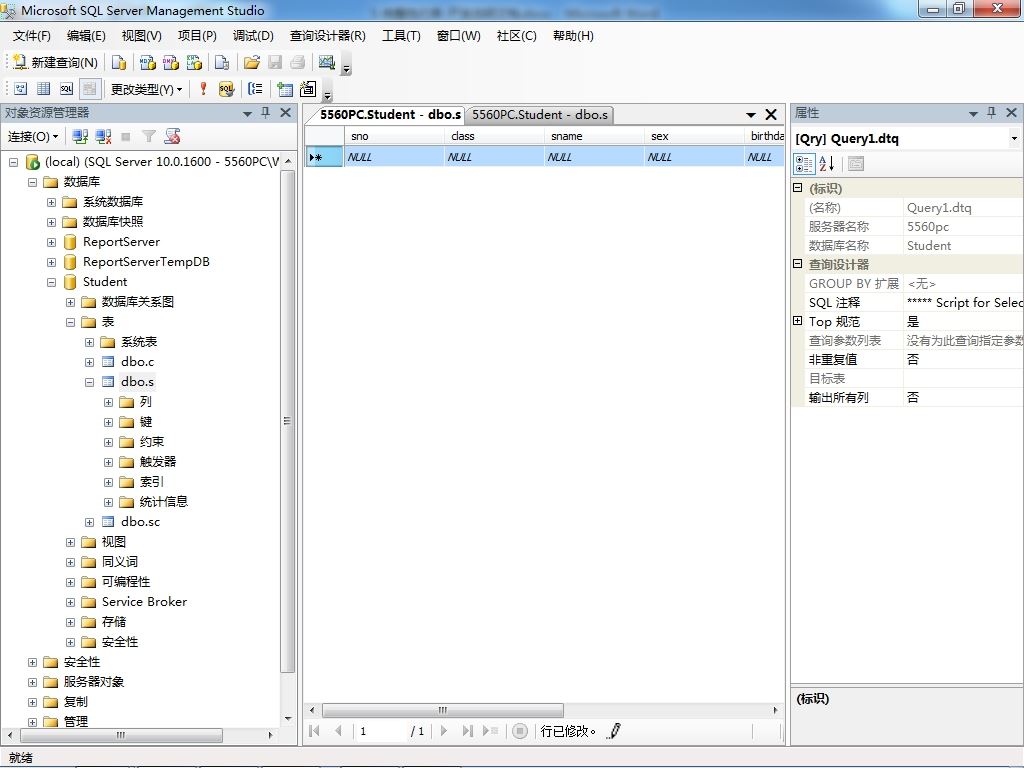1024x768 pixels.
Task: Click the Print icon
Action: pos(298,62)
